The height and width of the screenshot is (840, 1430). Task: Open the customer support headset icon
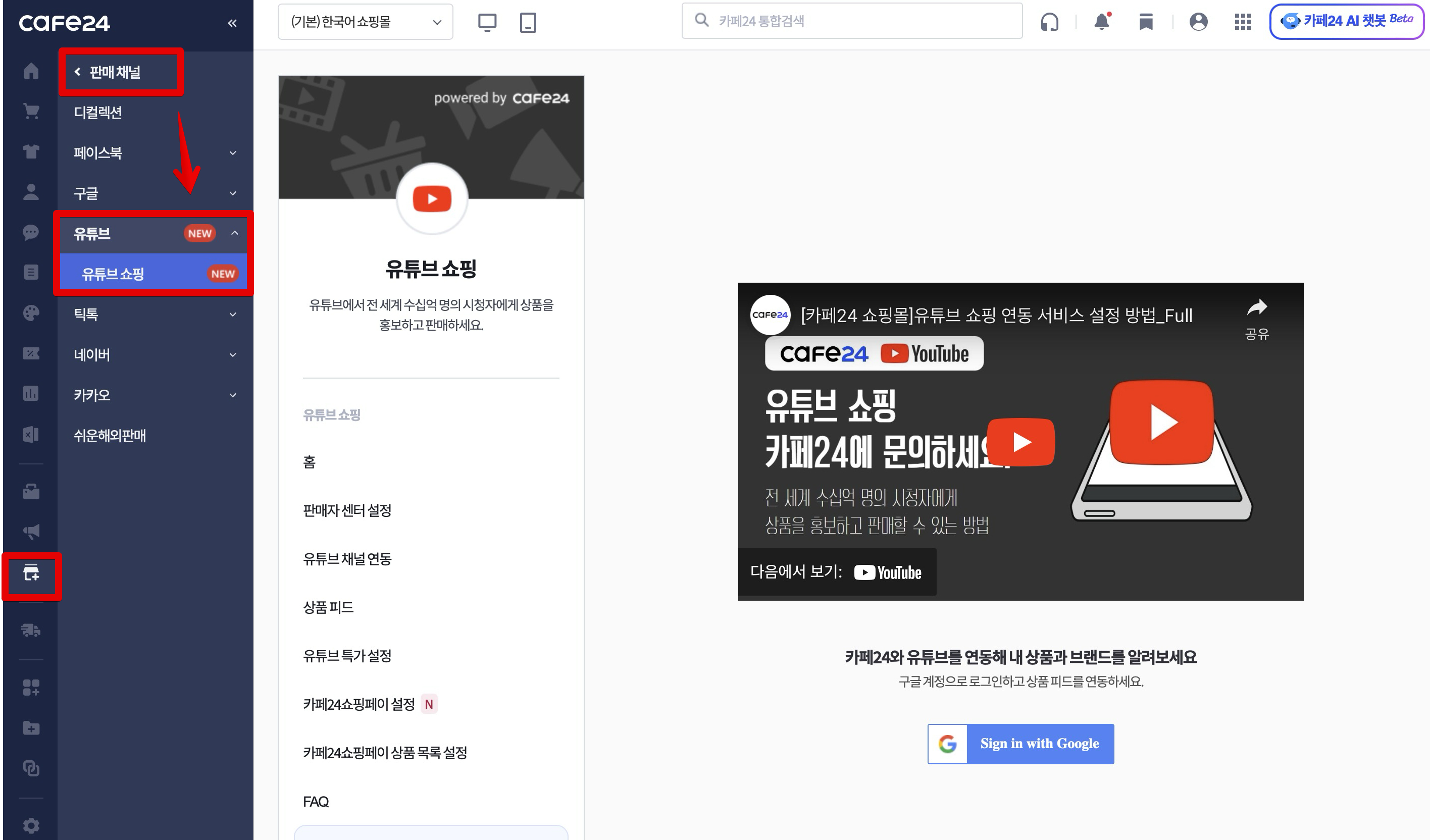(1049, 22)
